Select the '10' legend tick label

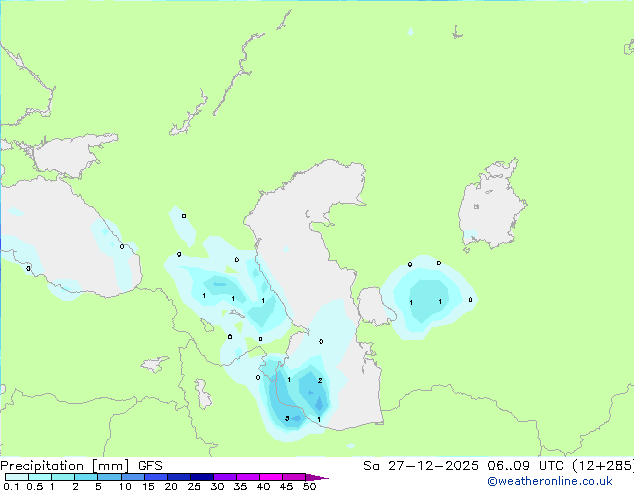click(125, 486)
